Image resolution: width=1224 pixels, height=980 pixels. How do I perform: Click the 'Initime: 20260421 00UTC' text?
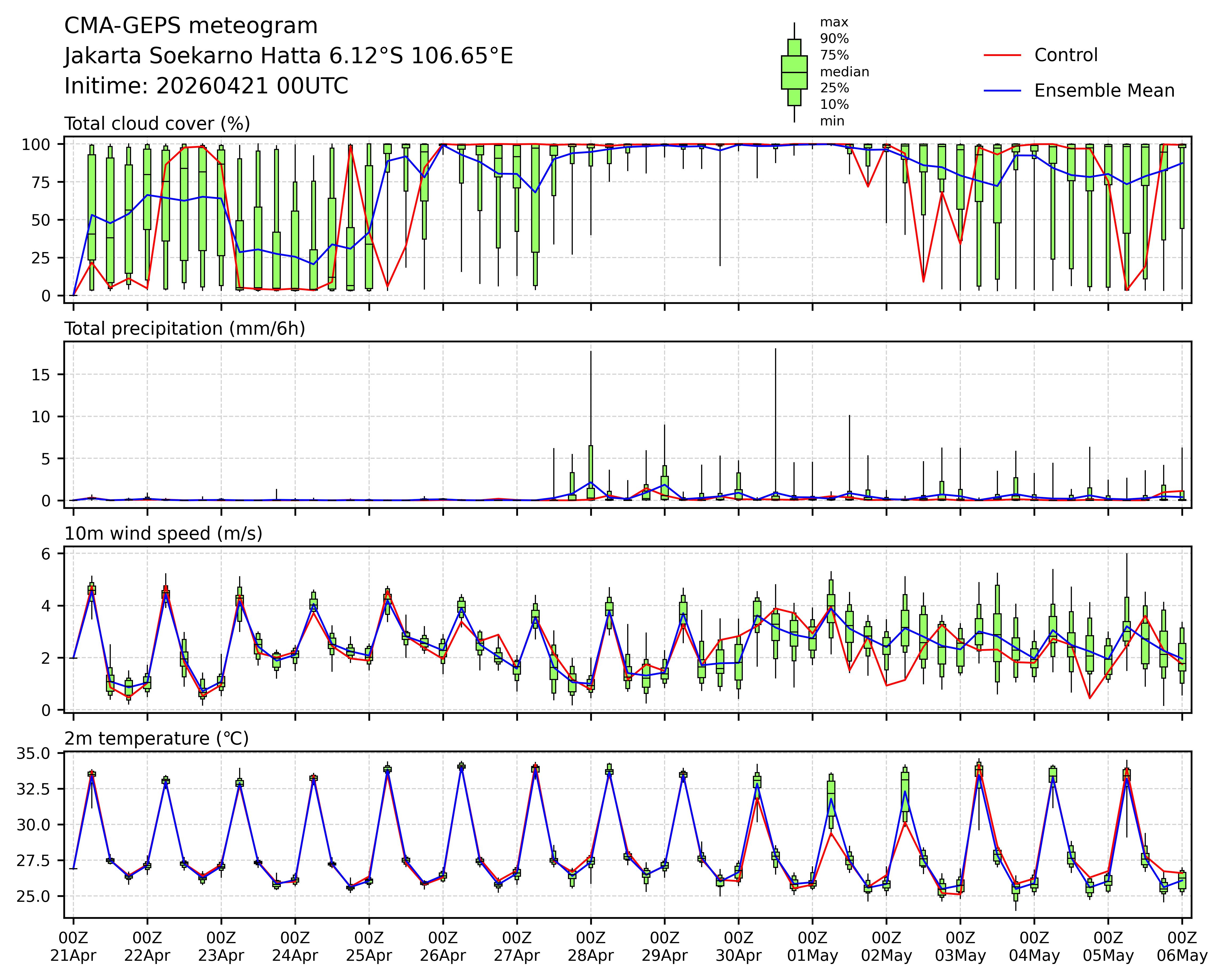pyautogui.click(x=206, y=86)
